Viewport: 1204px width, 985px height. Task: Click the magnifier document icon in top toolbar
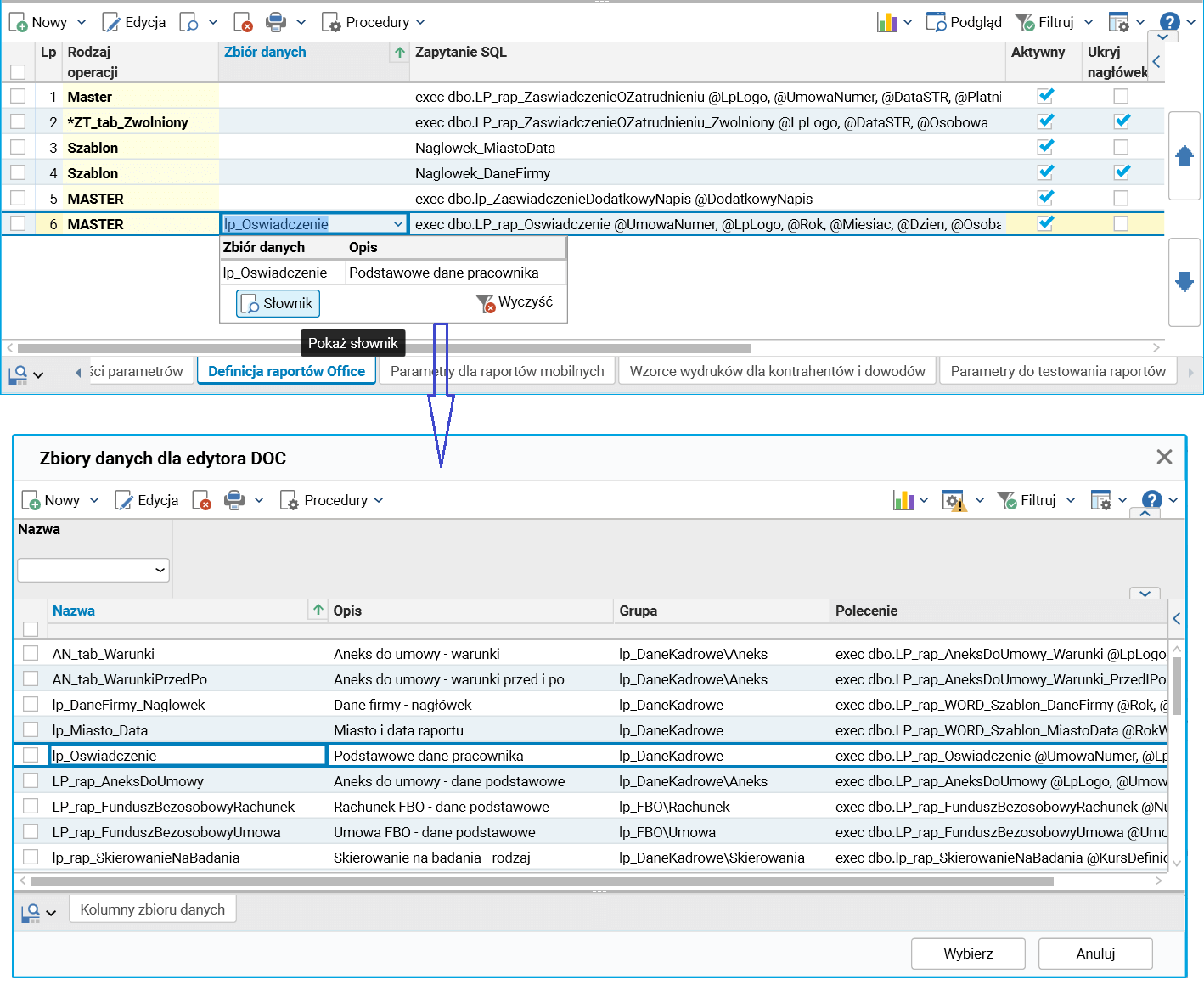(x=189, y=22)
